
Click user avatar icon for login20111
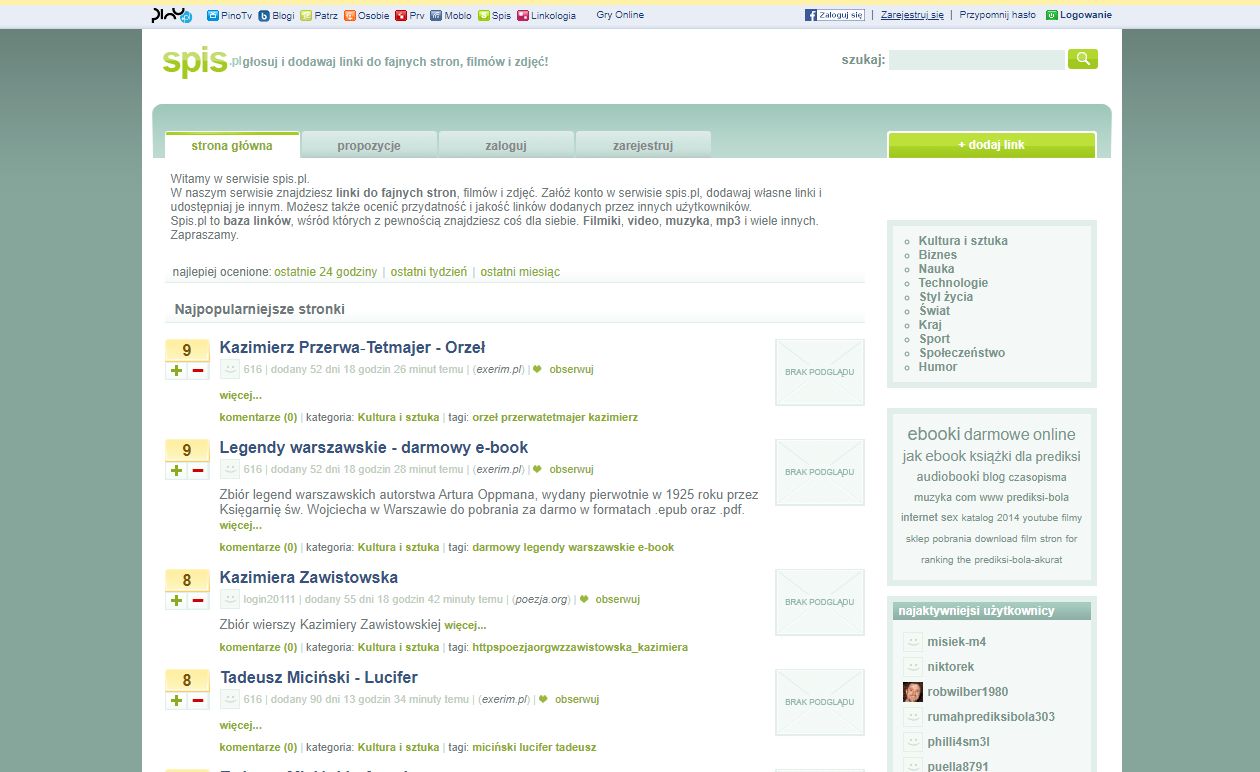pos(230,600)
